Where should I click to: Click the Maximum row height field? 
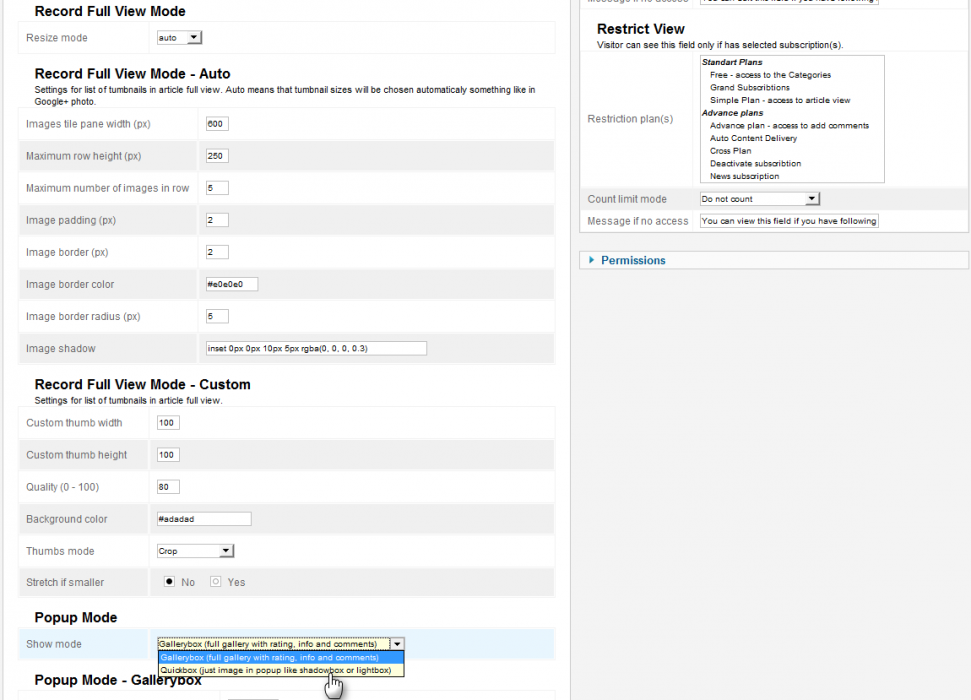point(217,156)
